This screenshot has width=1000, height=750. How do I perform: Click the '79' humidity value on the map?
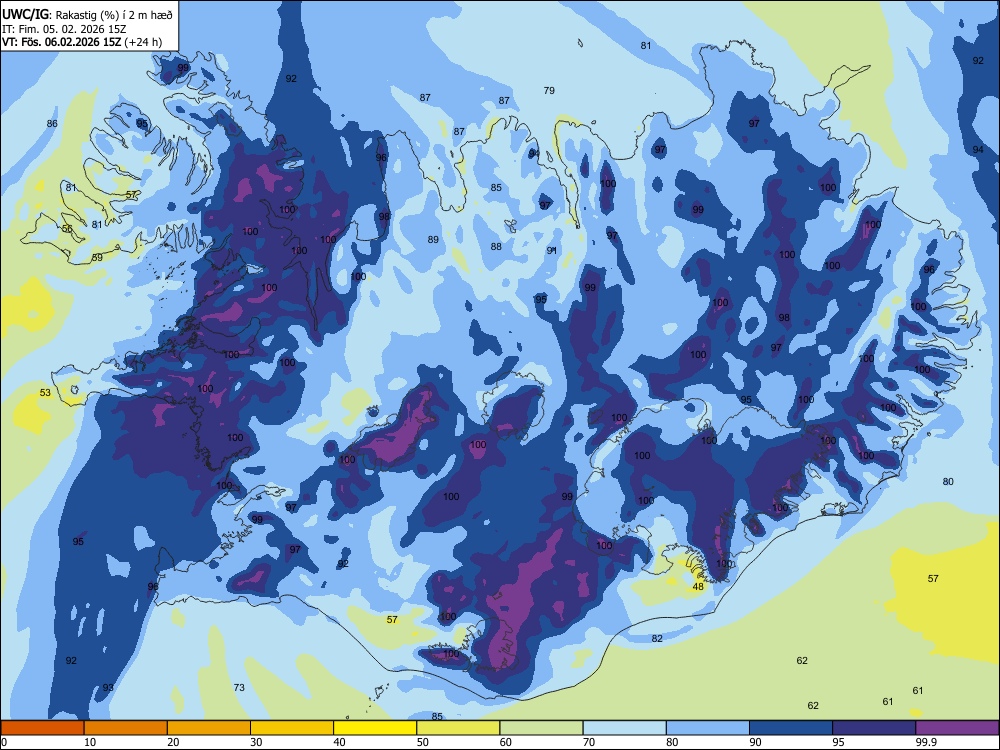[x=549, y=91]
